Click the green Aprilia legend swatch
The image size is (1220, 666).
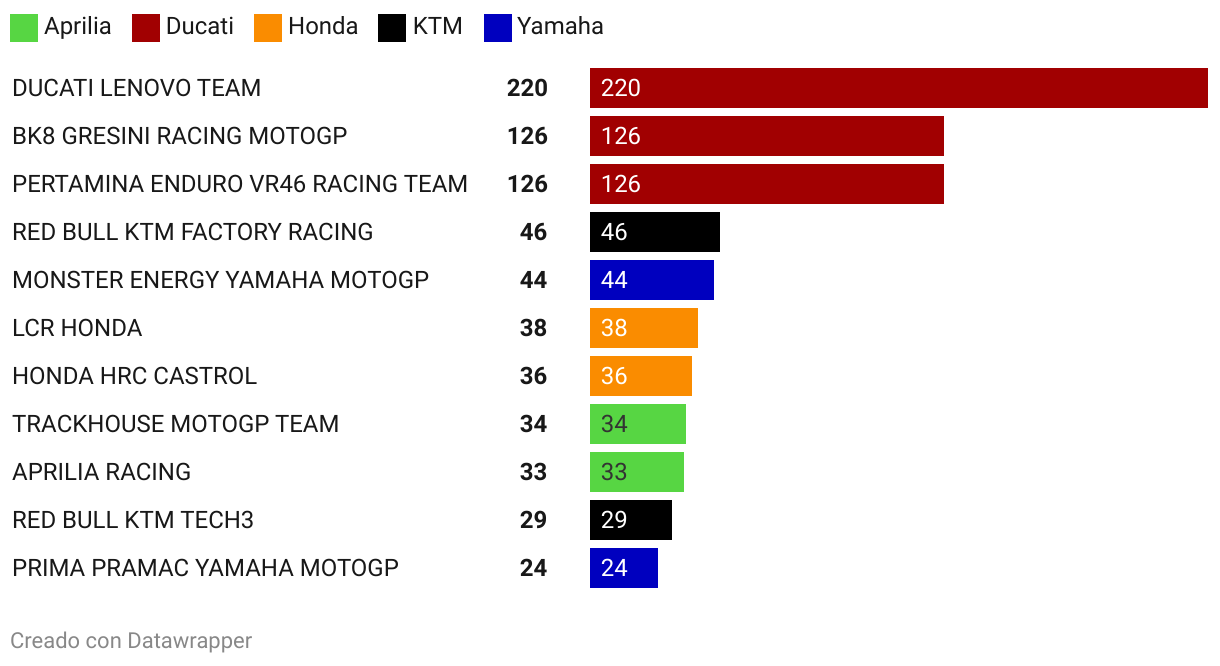click(x=24, y=27)
